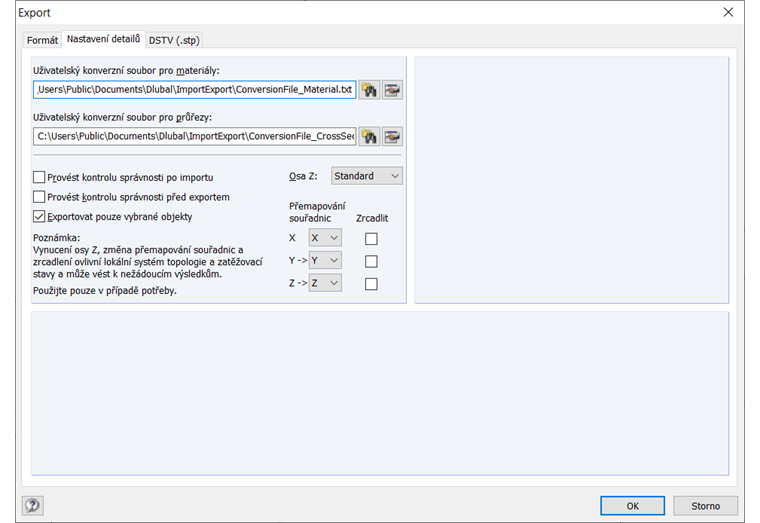
Task: Uncheck 'Exportovat pouze vybrané objekty'
Action: click(39, 216)
